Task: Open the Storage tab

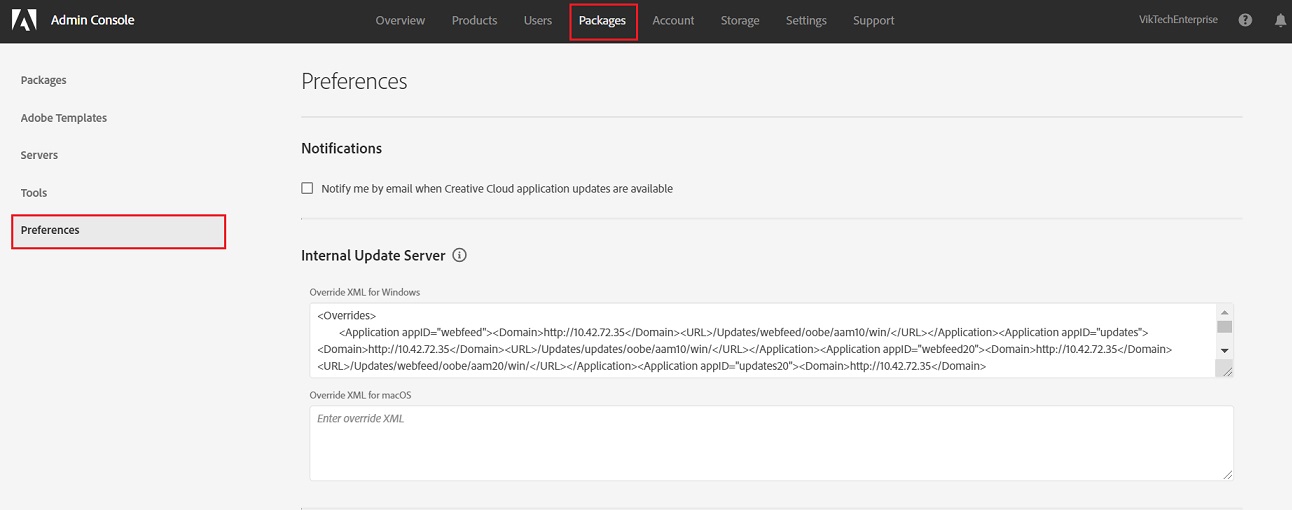Action: (x=740, y=20)
